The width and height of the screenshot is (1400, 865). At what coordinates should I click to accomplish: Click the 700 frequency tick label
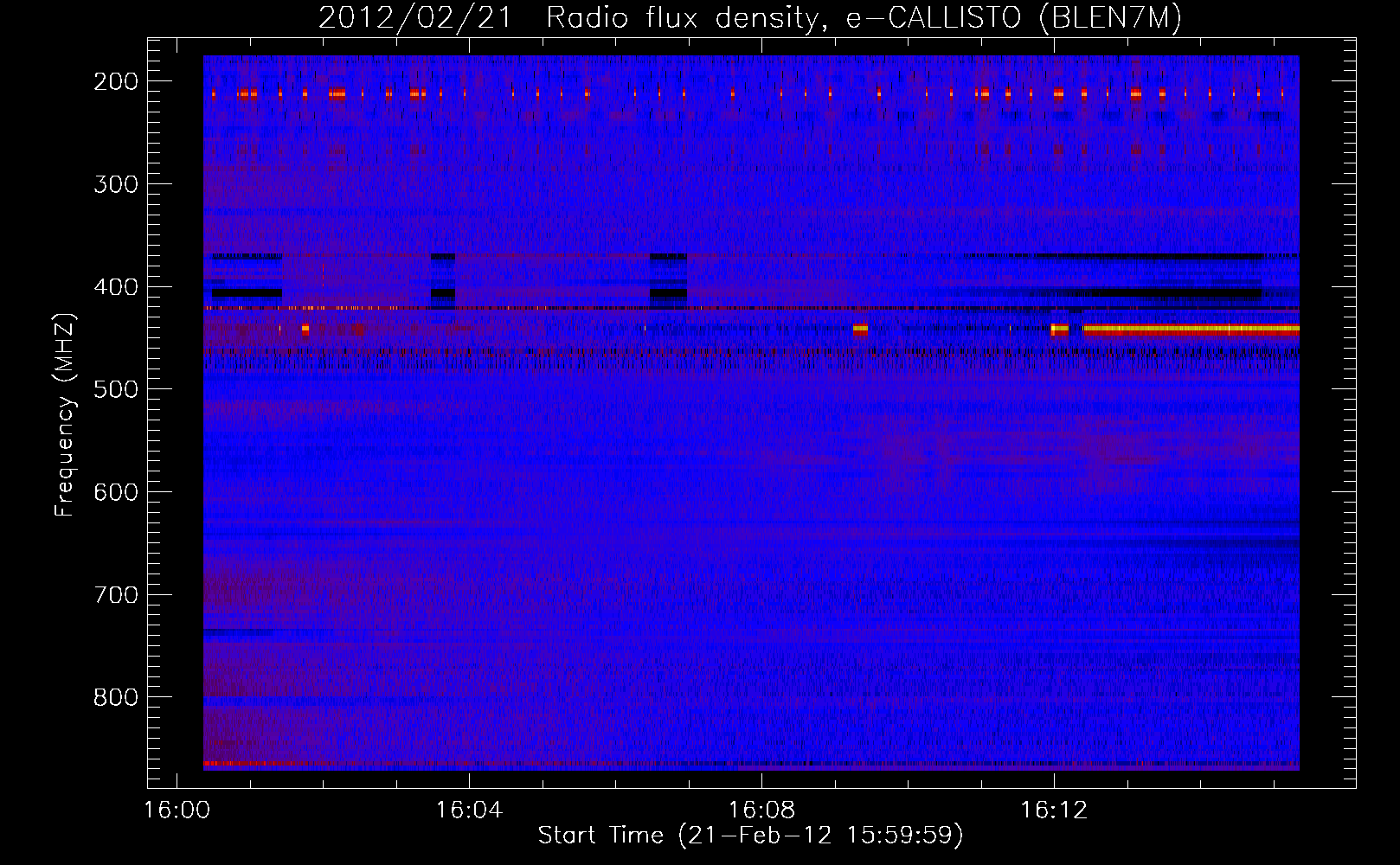[x=115, y=595]
